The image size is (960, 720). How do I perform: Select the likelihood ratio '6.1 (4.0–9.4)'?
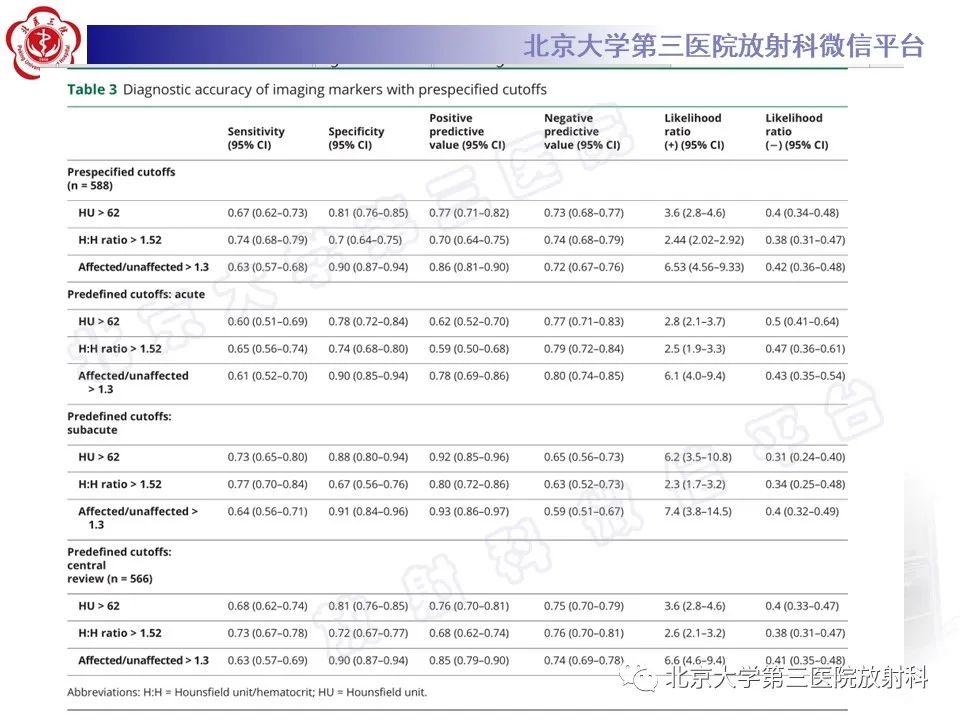[695, 375]
